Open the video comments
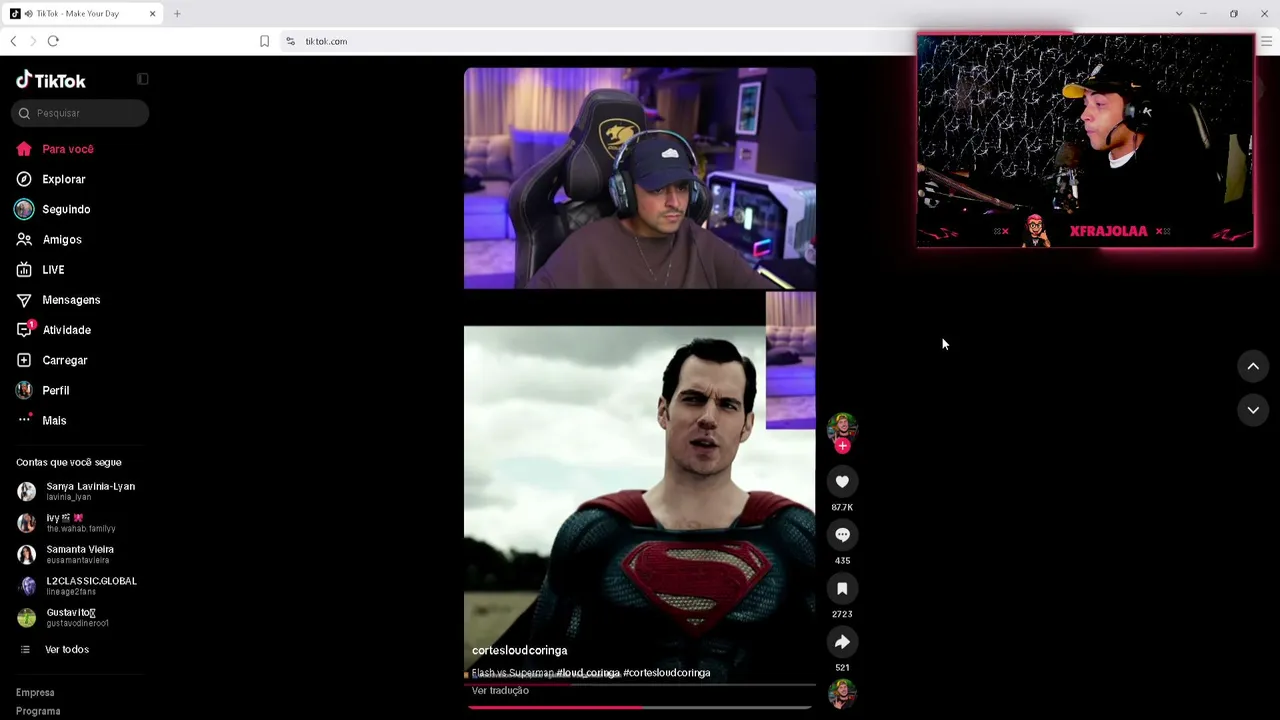 842,535
